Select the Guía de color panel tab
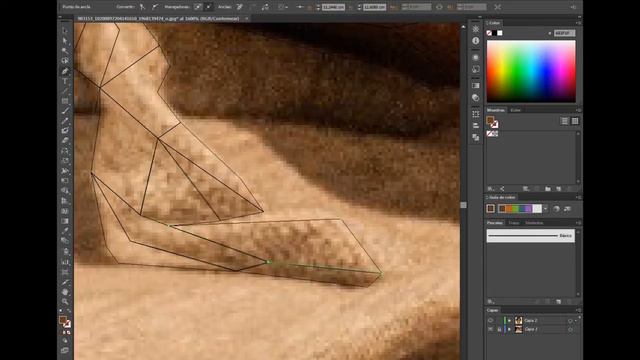The width and height of the screenshot is (640, 360). tap(502, 198)
